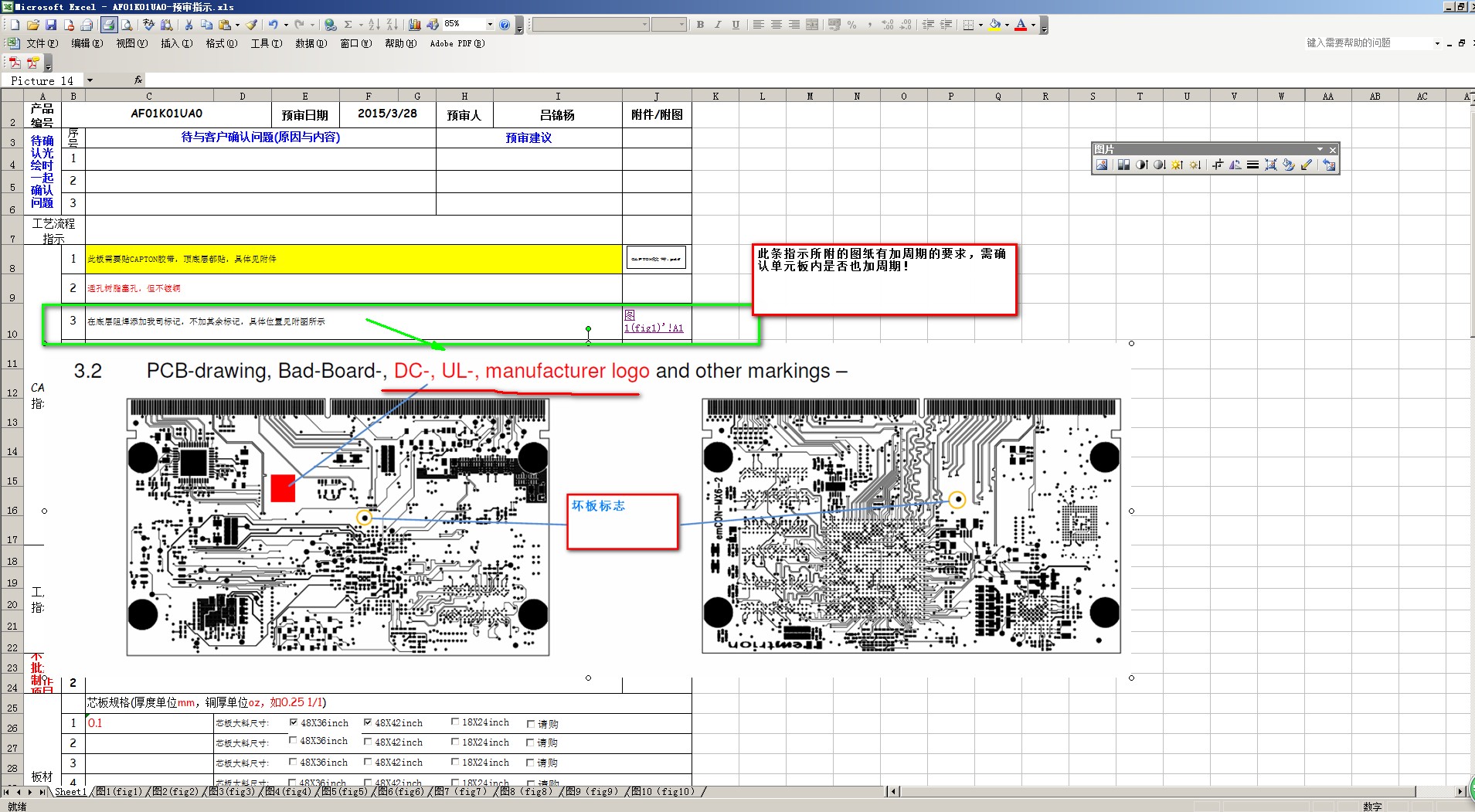Open the Paste options dropdown arrow
Screen dimensions: 1475x812
pos(237,25)
